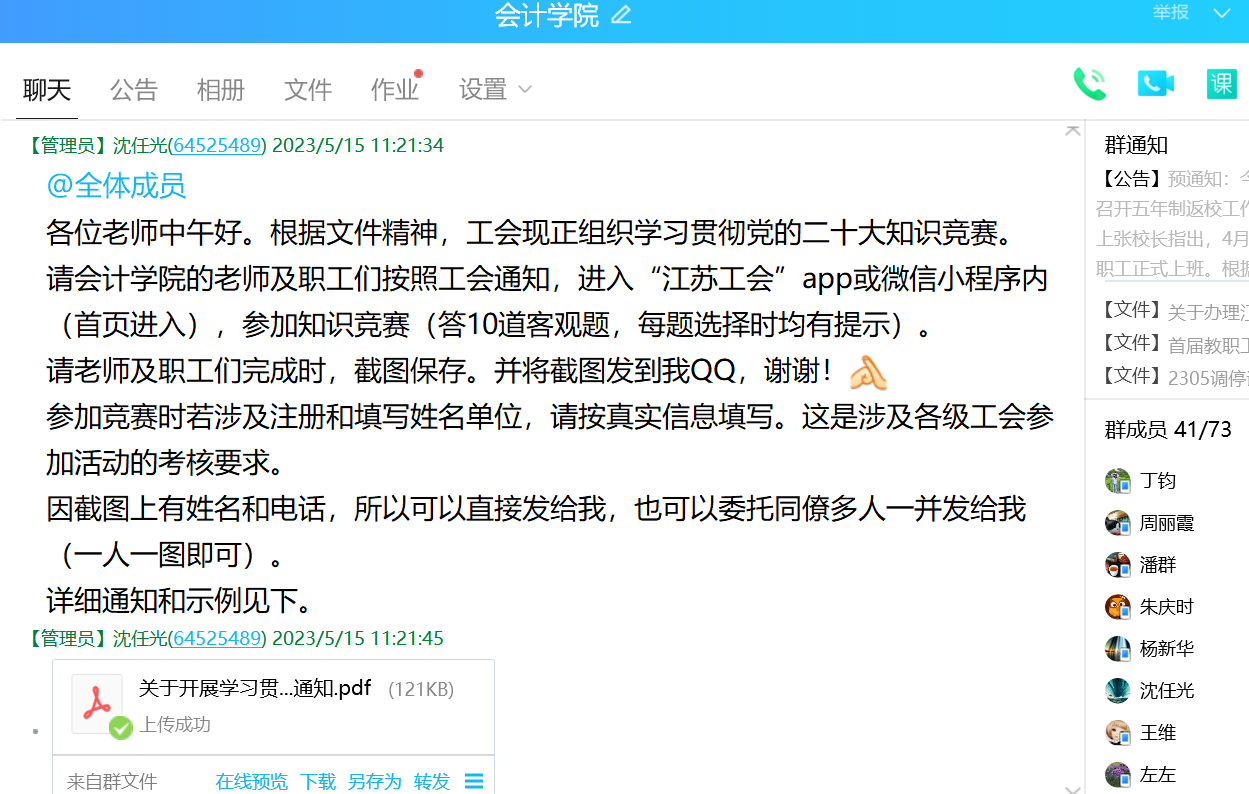The height and width of the screenshot is (794, 1249).
Task: Click sender QQ number 64525489 link
Action: click(217, 145)
